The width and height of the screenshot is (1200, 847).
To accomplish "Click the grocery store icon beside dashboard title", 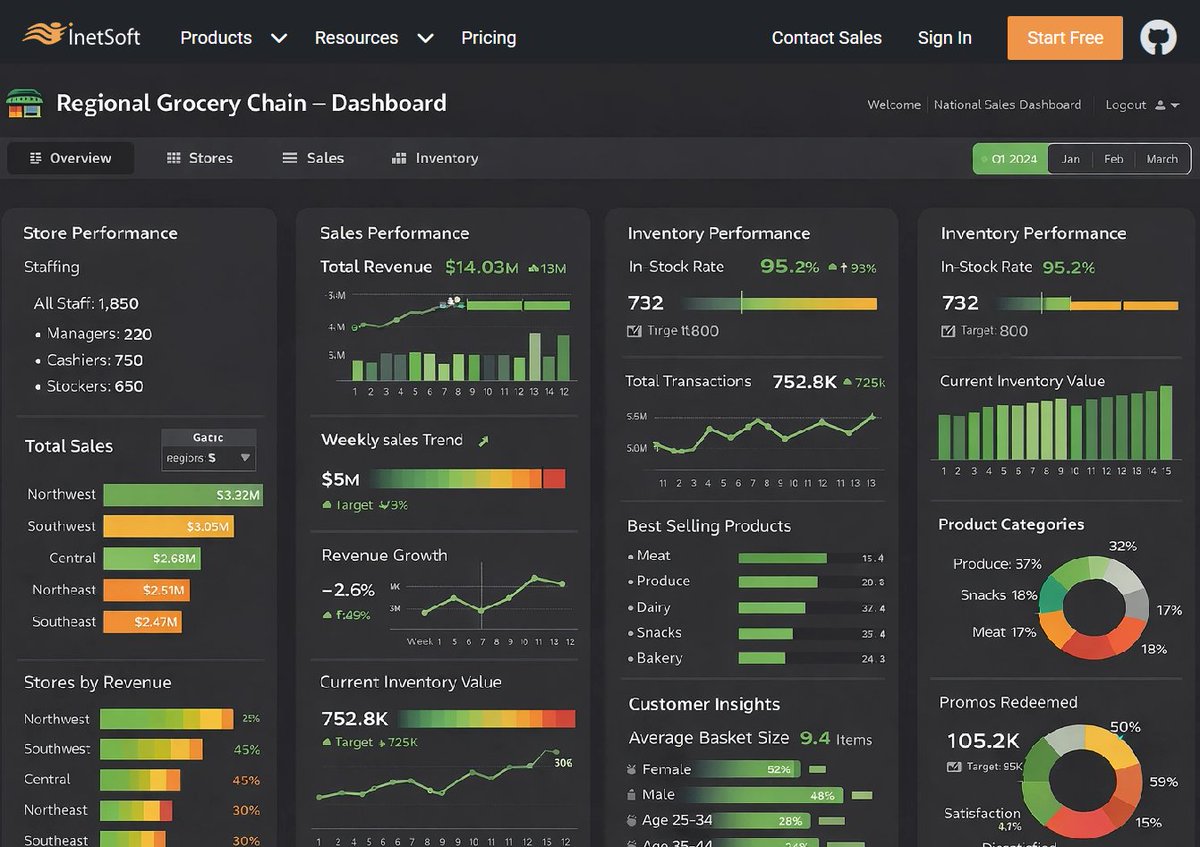I will [25, 103].
